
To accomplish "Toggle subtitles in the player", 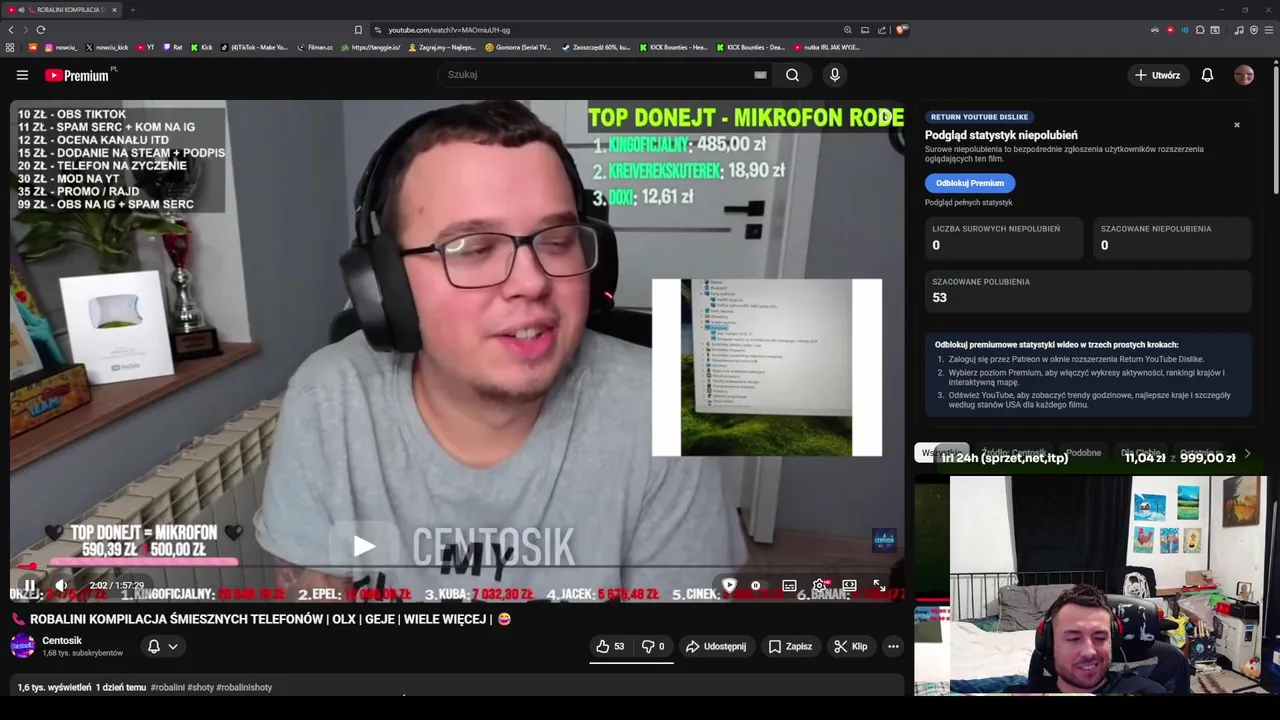I will point(789,585).
